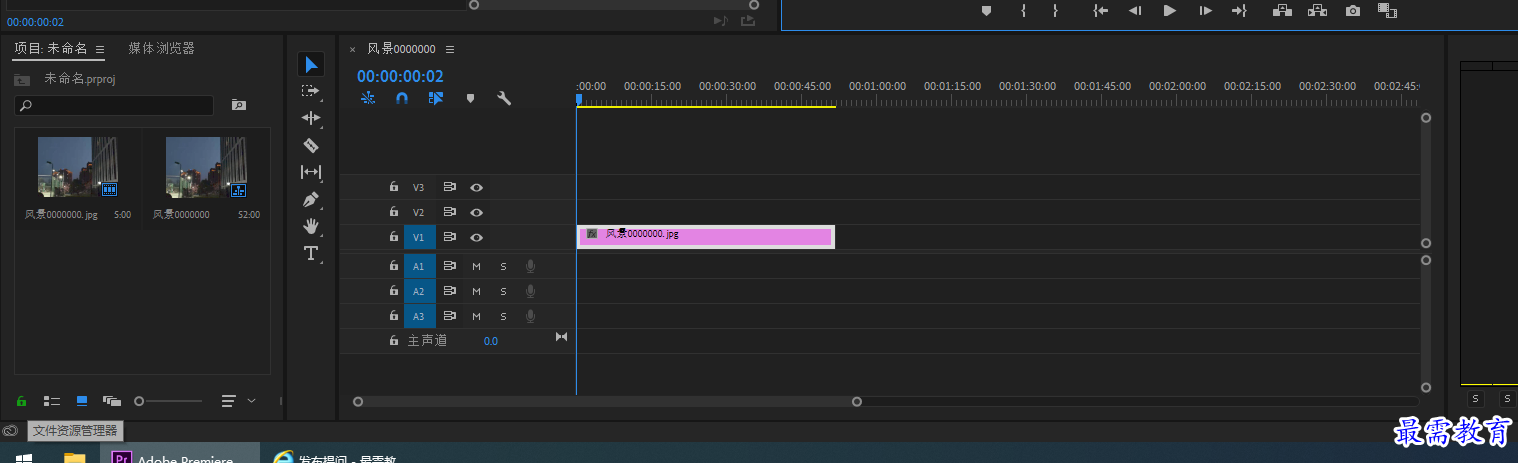Close the 风景0000000 sequence tab
This screenshot has width=1518, height=463.
click(x=352, y=49)
